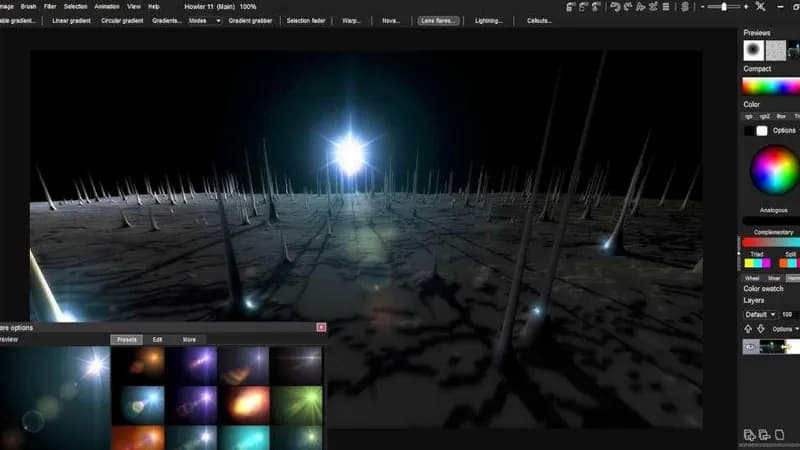Switch to More tab in flare options
800x450 pixels.
click(x=189, y=339)
